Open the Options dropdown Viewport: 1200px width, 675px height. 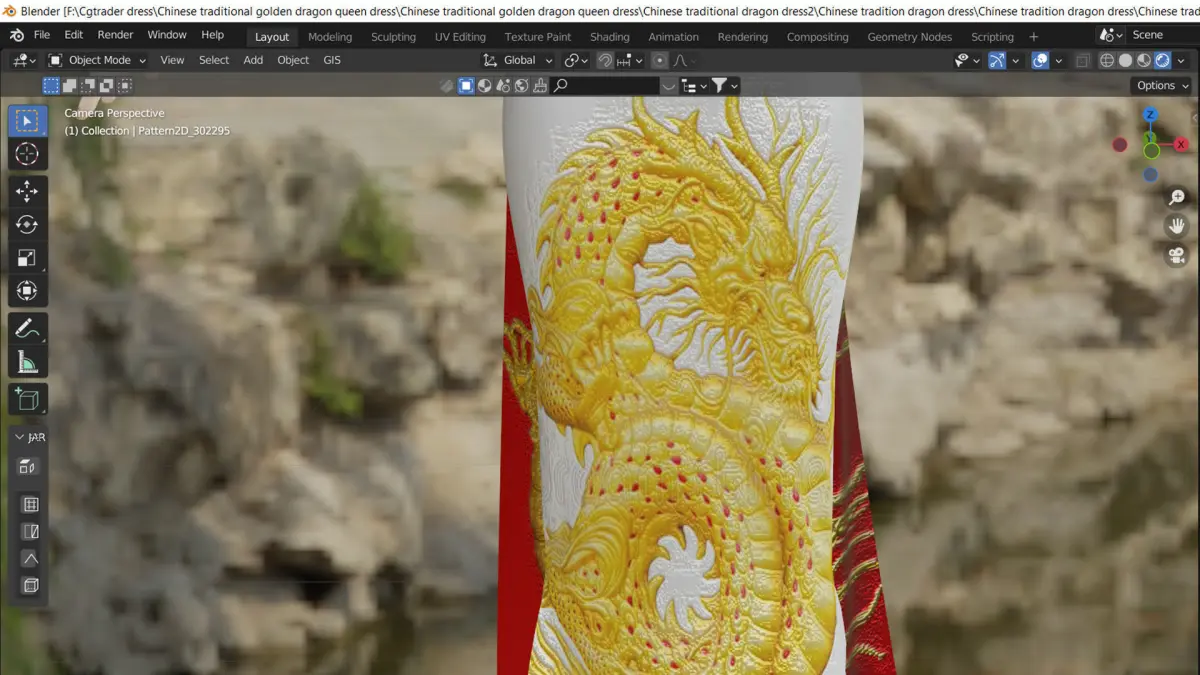[1162, 86]
